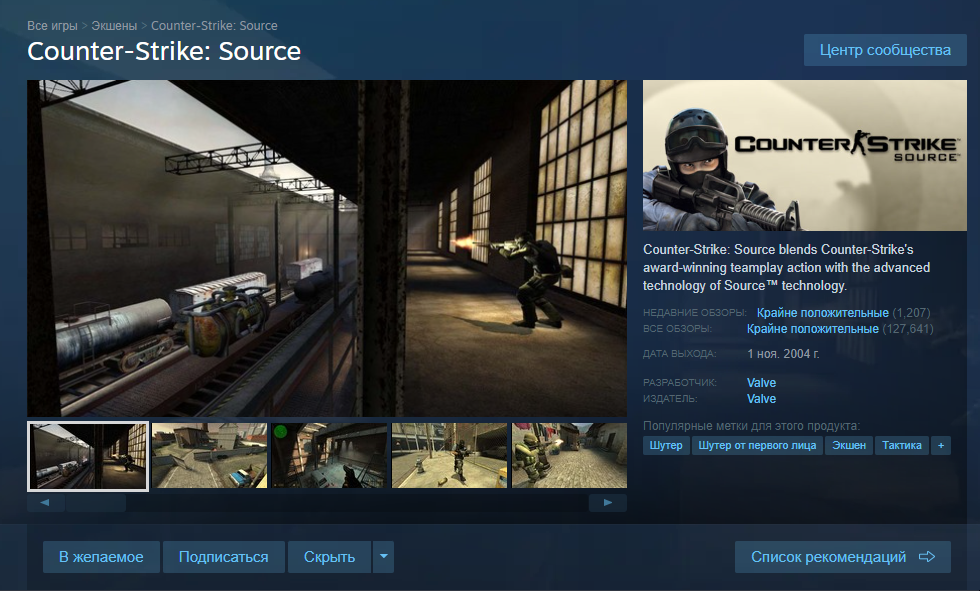
Task: Go to Экшены breadcrumb
Action: tap(114, 26)
